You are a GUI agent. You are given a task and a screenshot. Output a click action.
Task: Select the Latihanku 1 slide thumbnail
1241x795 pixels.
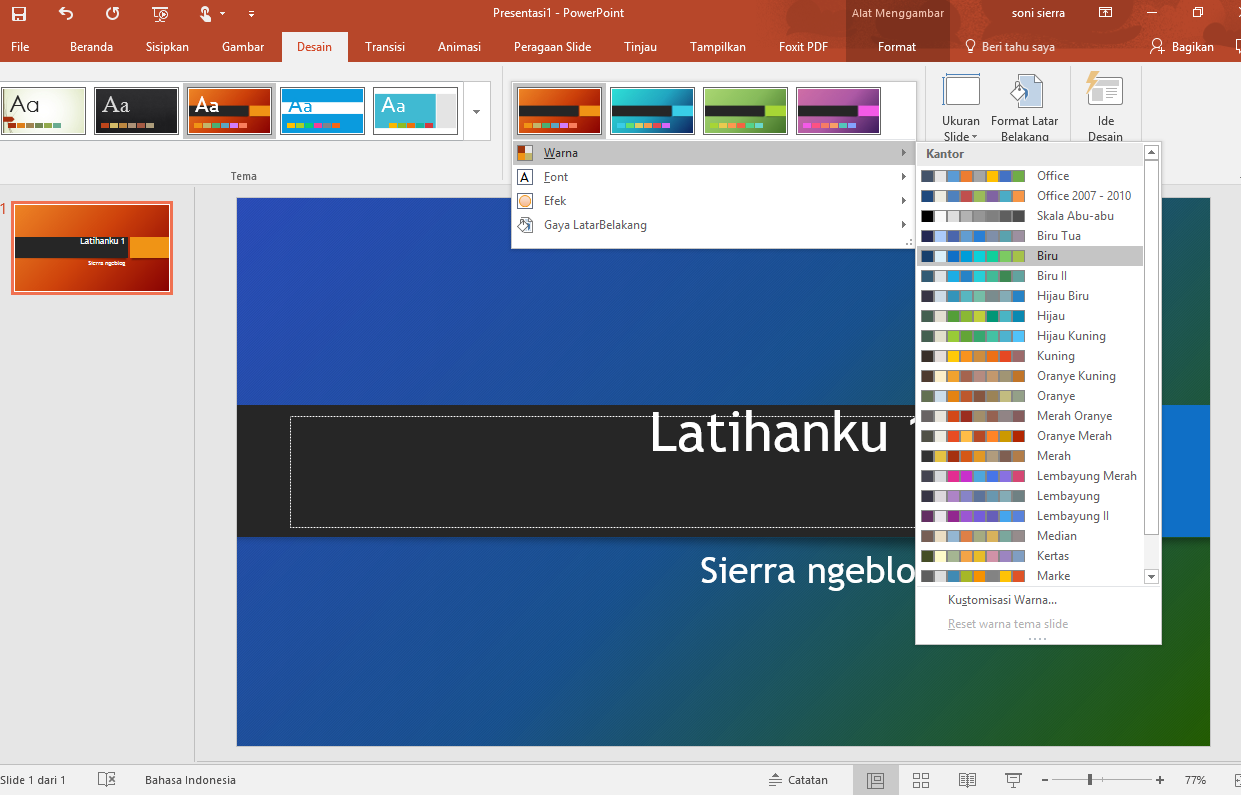point(91,248)
